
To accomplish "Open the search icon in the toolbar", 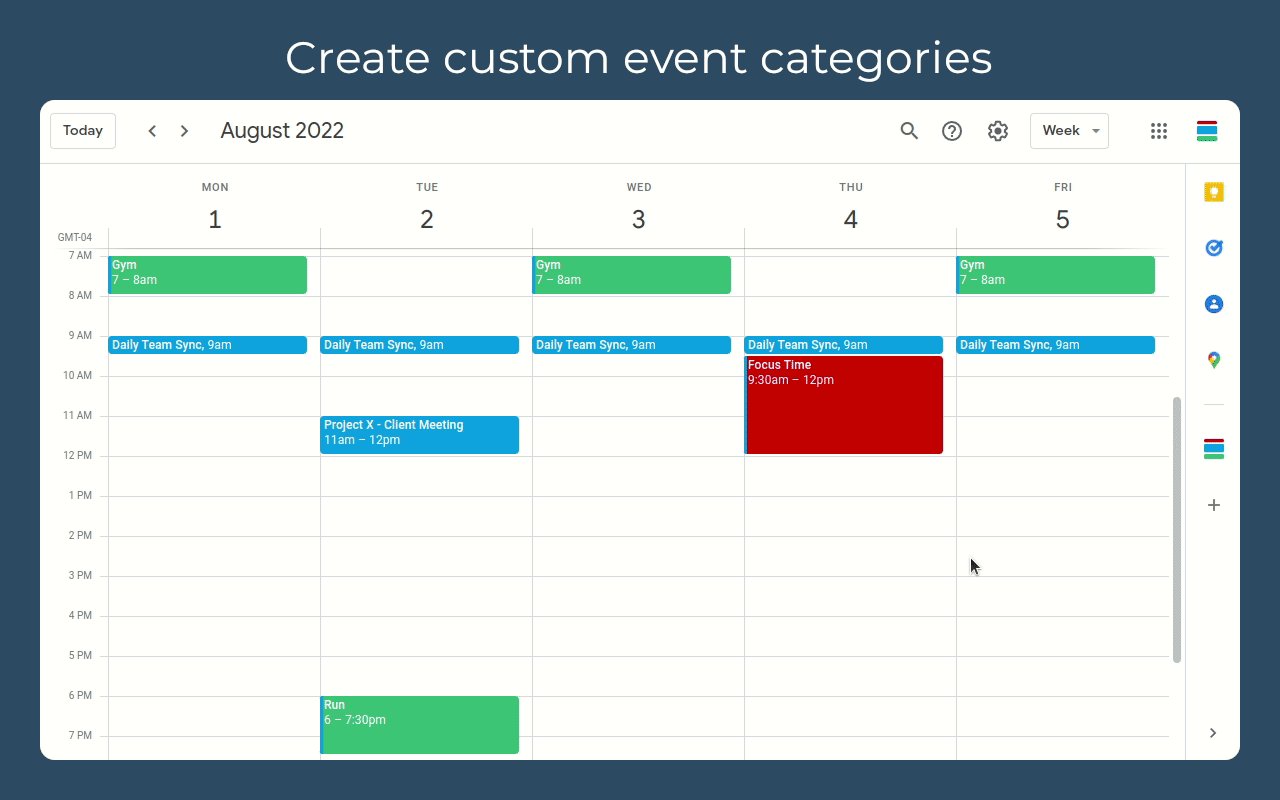I will (909, 130).
